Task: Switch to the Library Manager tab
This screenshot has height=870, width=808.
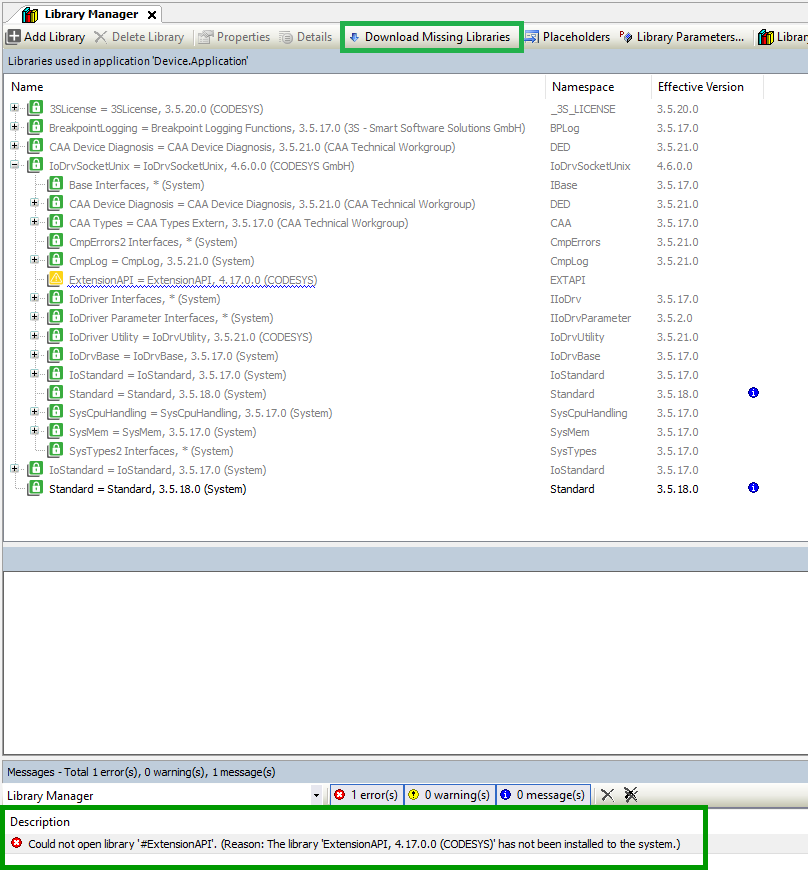Action: 90,15
